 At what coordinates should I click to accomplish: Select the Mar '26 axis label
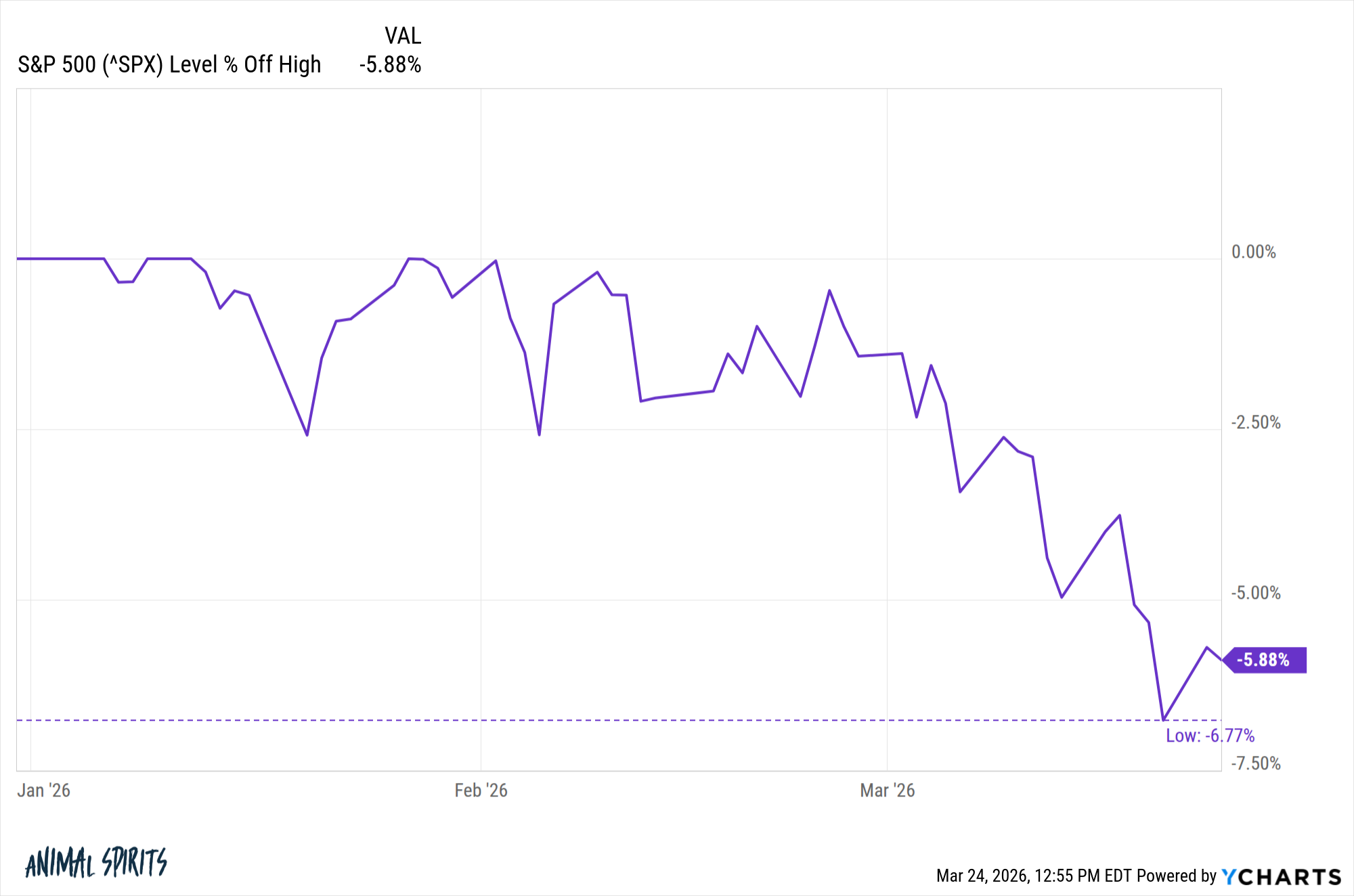tap(887, 790)
